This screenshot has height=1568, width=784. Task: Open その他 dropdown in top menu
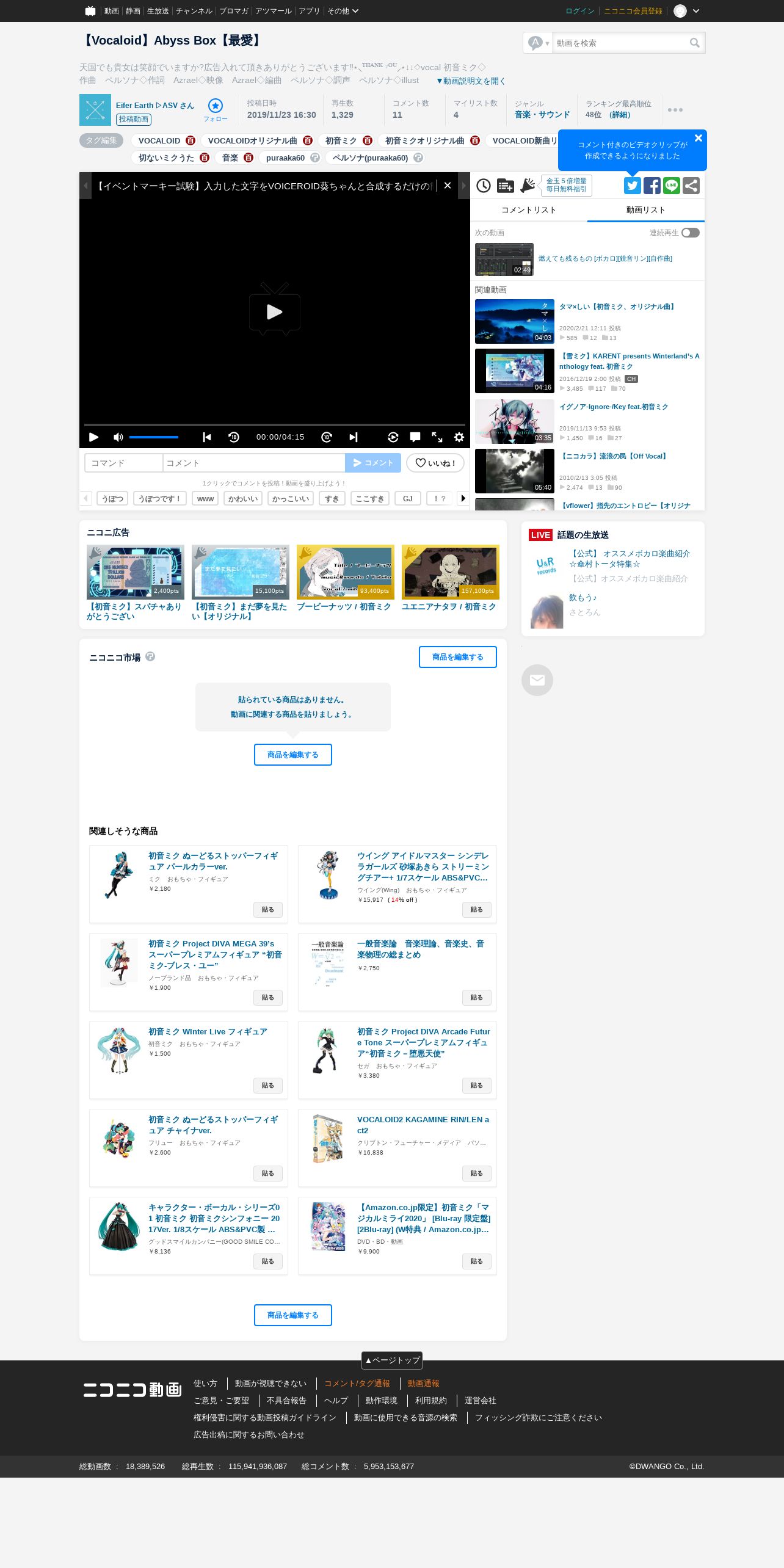click(x=343, y=11)
